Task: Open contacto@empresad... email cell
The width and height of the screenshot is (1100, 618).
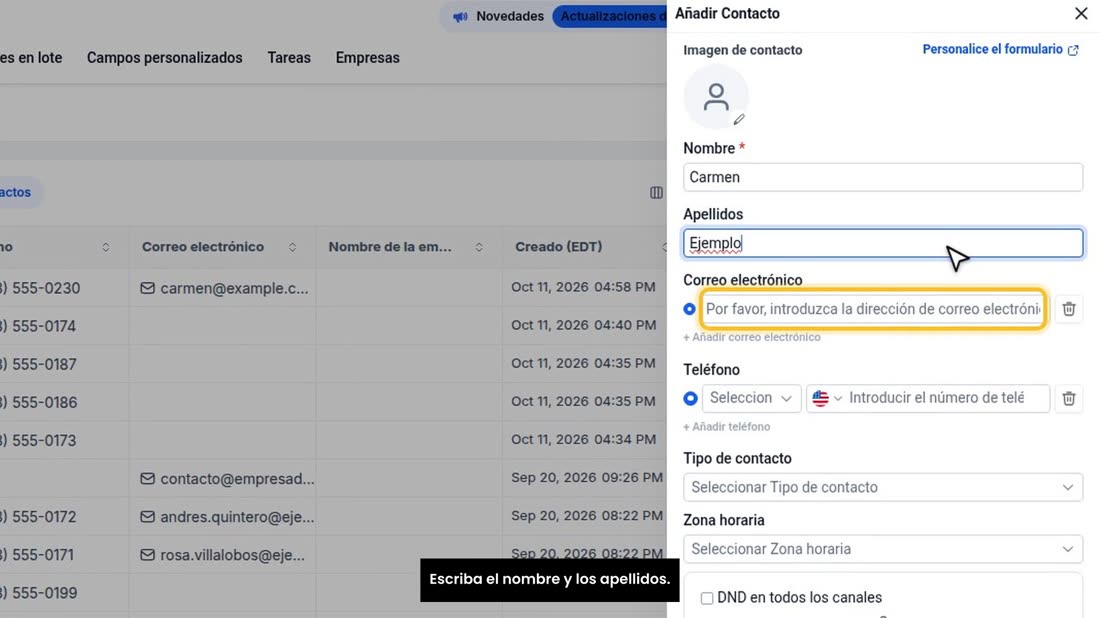Action: click(237, 479)
